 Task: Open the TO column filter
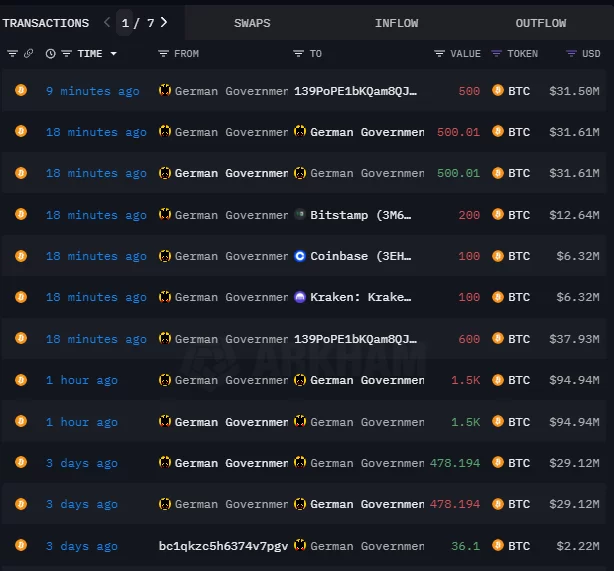click(298, 54)
